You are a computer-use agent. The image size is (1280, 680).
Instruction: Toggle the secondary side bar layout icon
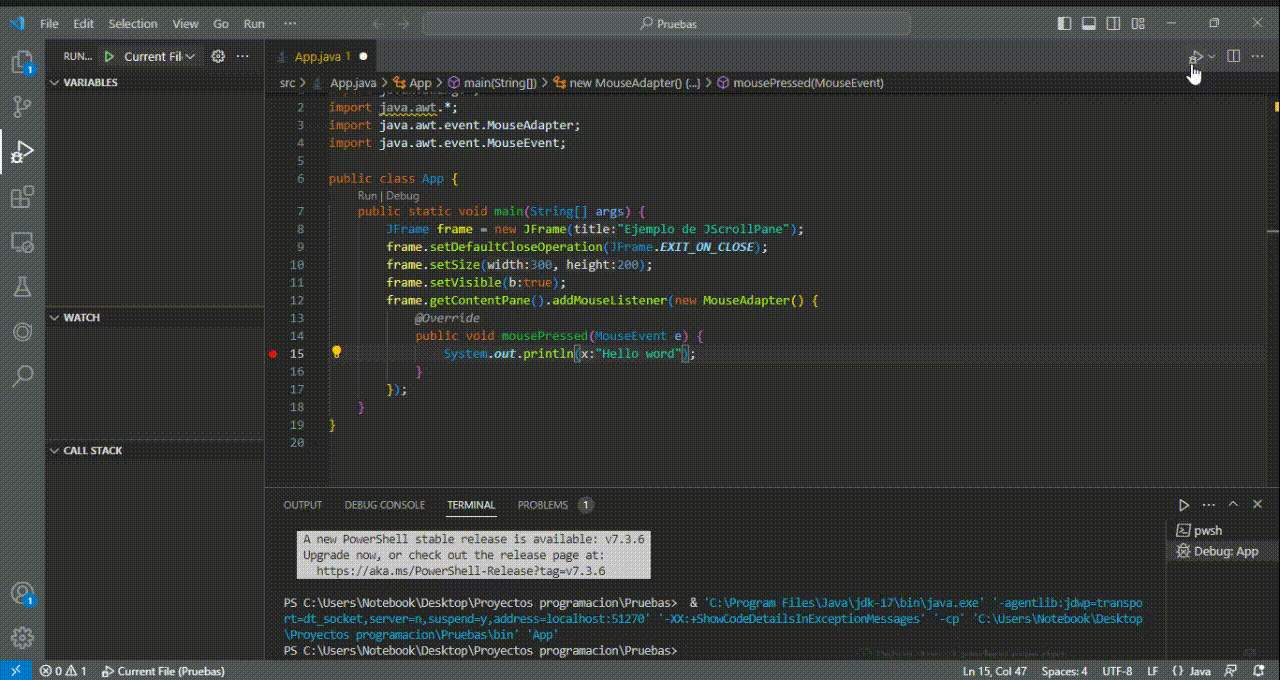[x=1113, y=23]
